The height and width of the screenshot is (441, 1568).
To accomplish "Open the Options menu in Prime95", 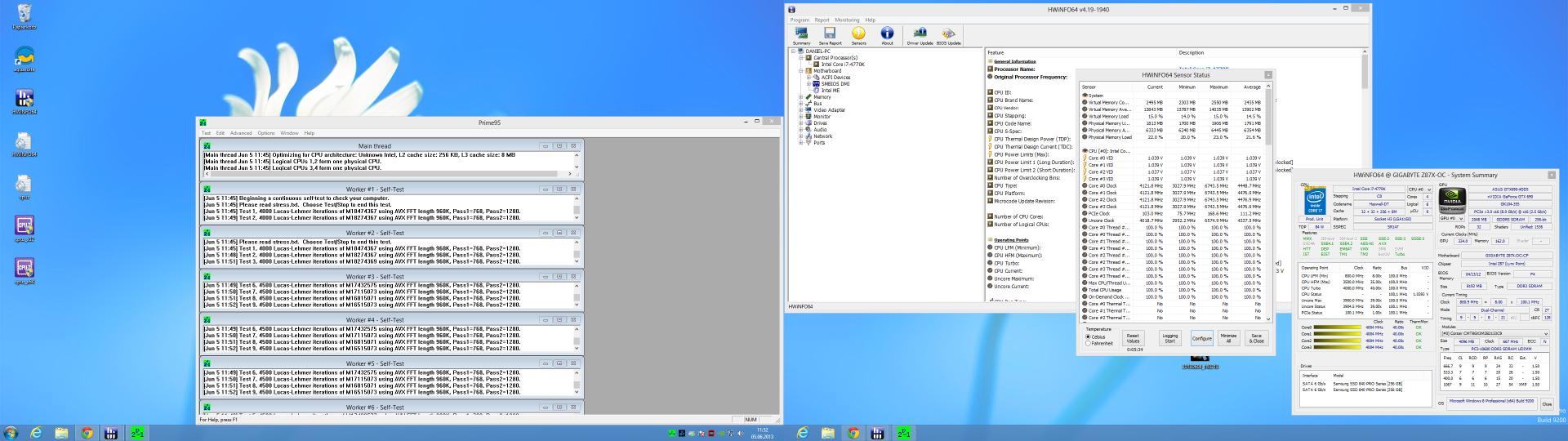I will point(266,133).
